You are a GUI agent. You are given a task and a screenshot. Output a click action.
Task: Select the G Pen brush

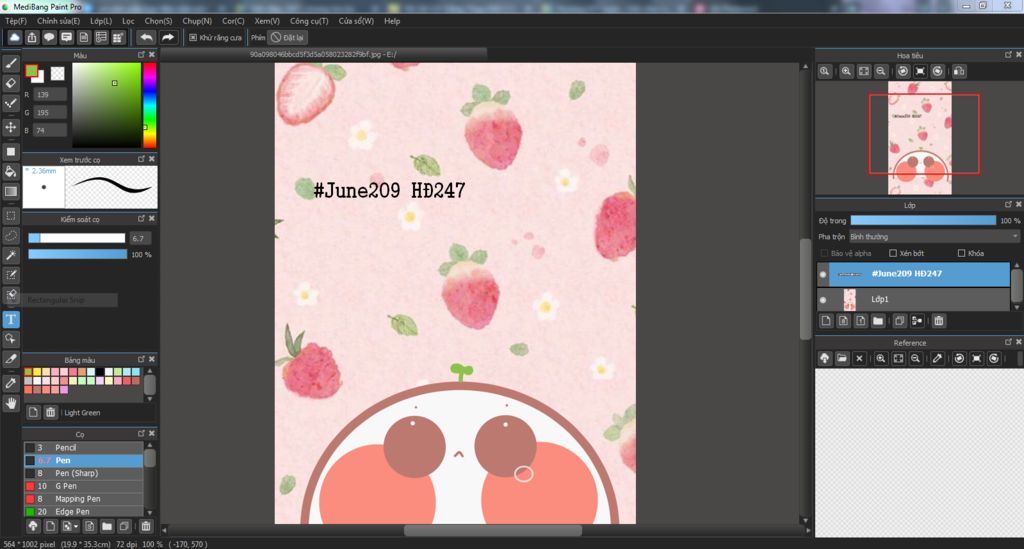point(84,486)
